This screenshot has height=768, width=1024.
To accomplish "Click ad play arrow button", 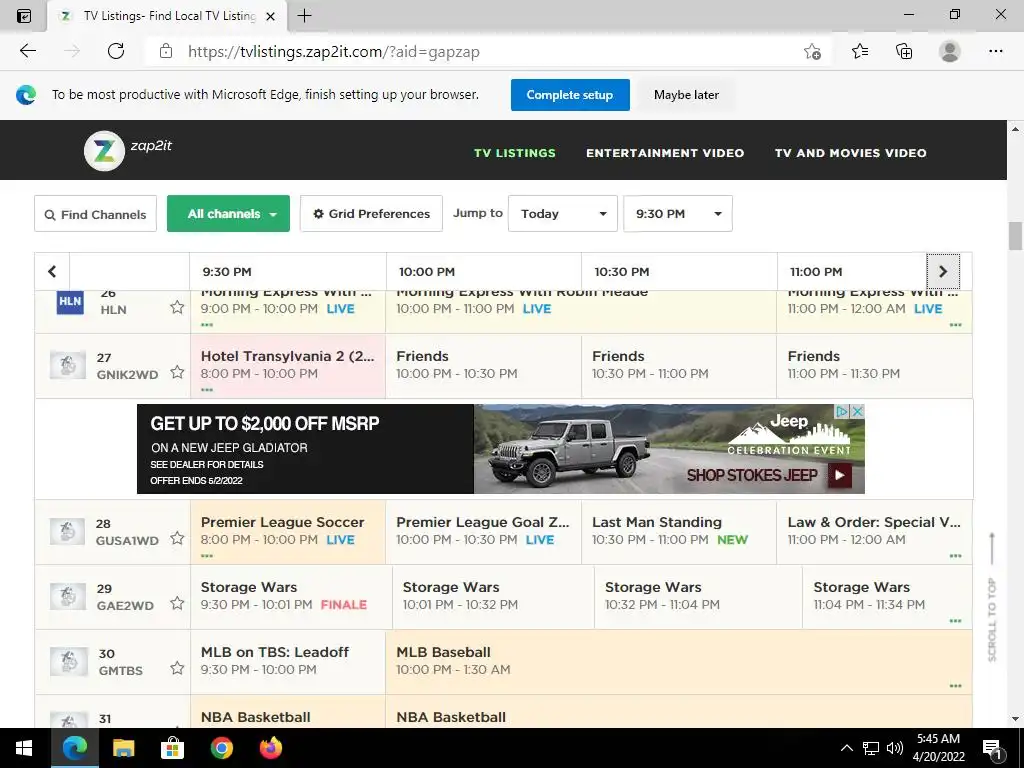I will (x=839, y=475).
